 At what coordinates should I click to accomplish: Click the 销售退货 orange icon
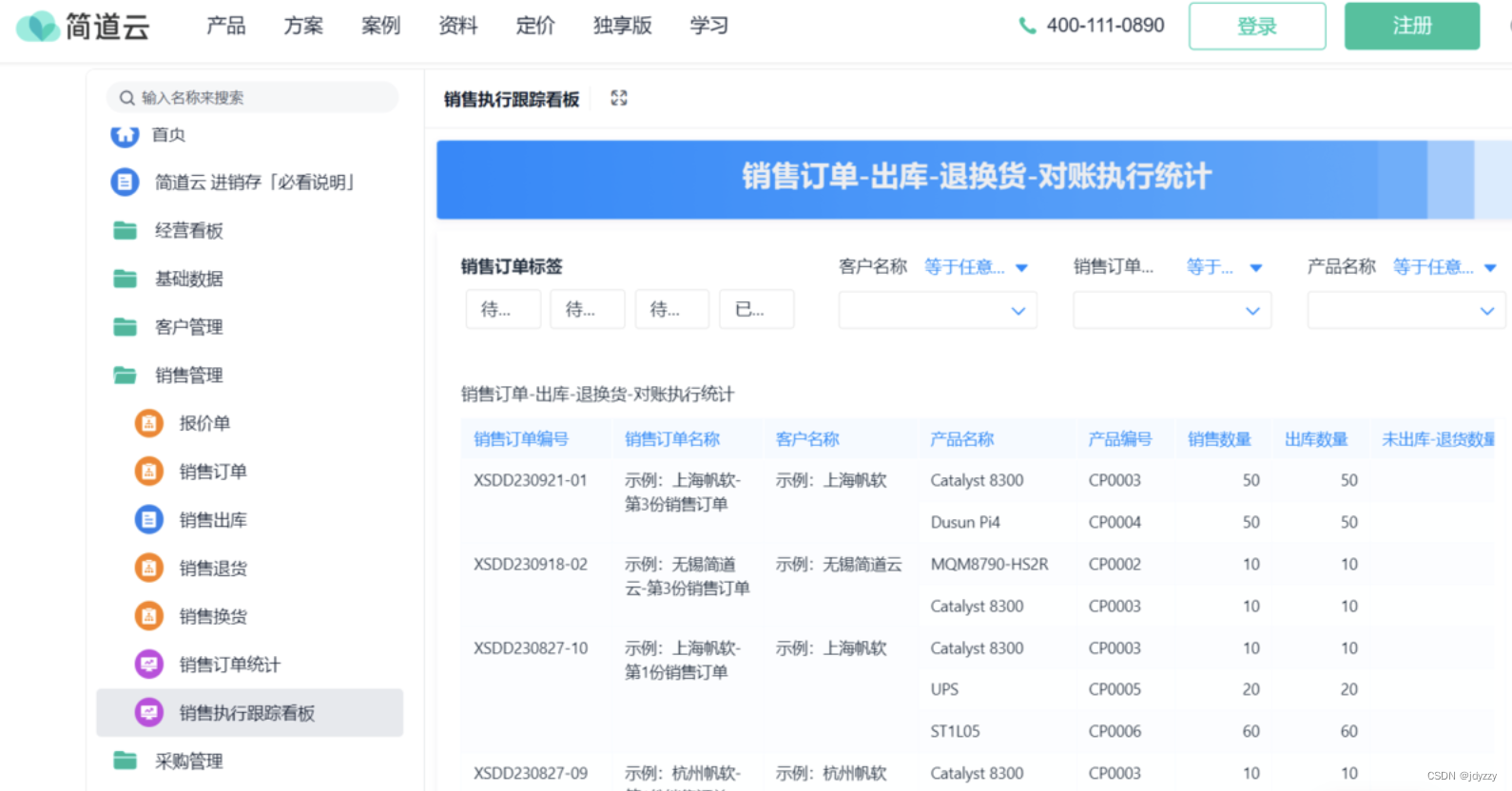coord(148,569)
